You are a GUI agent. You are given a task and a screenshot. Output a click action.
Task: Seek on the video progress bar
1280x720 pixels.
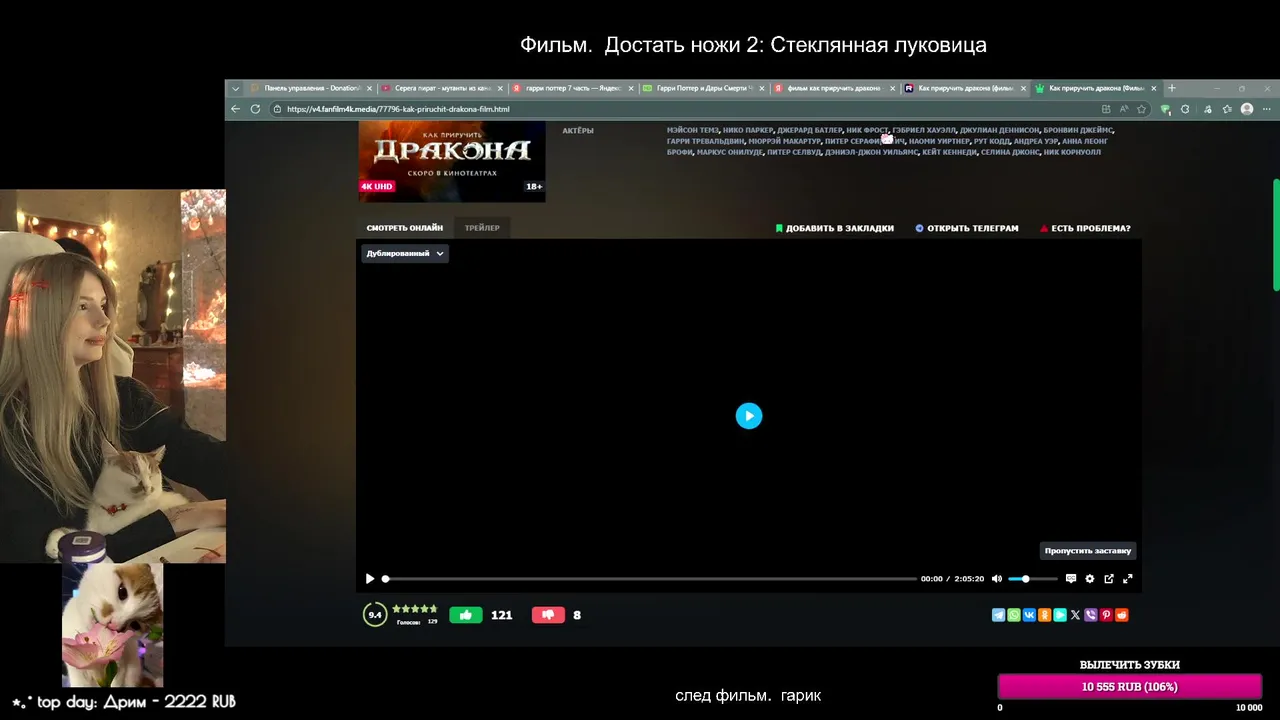pyautogui.click(x=649, y=579)
